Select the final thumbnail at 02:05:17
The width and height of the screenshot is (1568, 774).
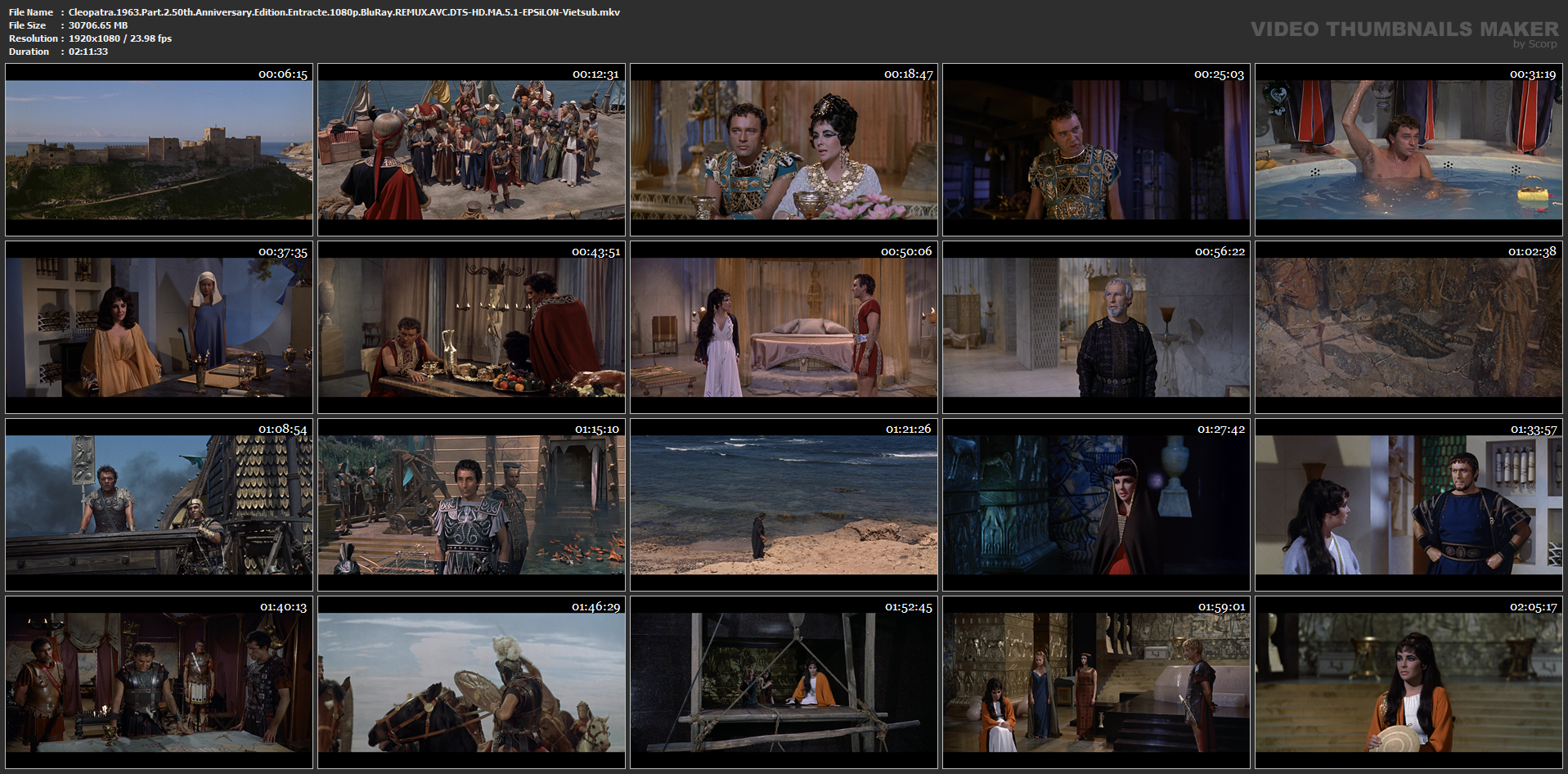[1409, 682]
